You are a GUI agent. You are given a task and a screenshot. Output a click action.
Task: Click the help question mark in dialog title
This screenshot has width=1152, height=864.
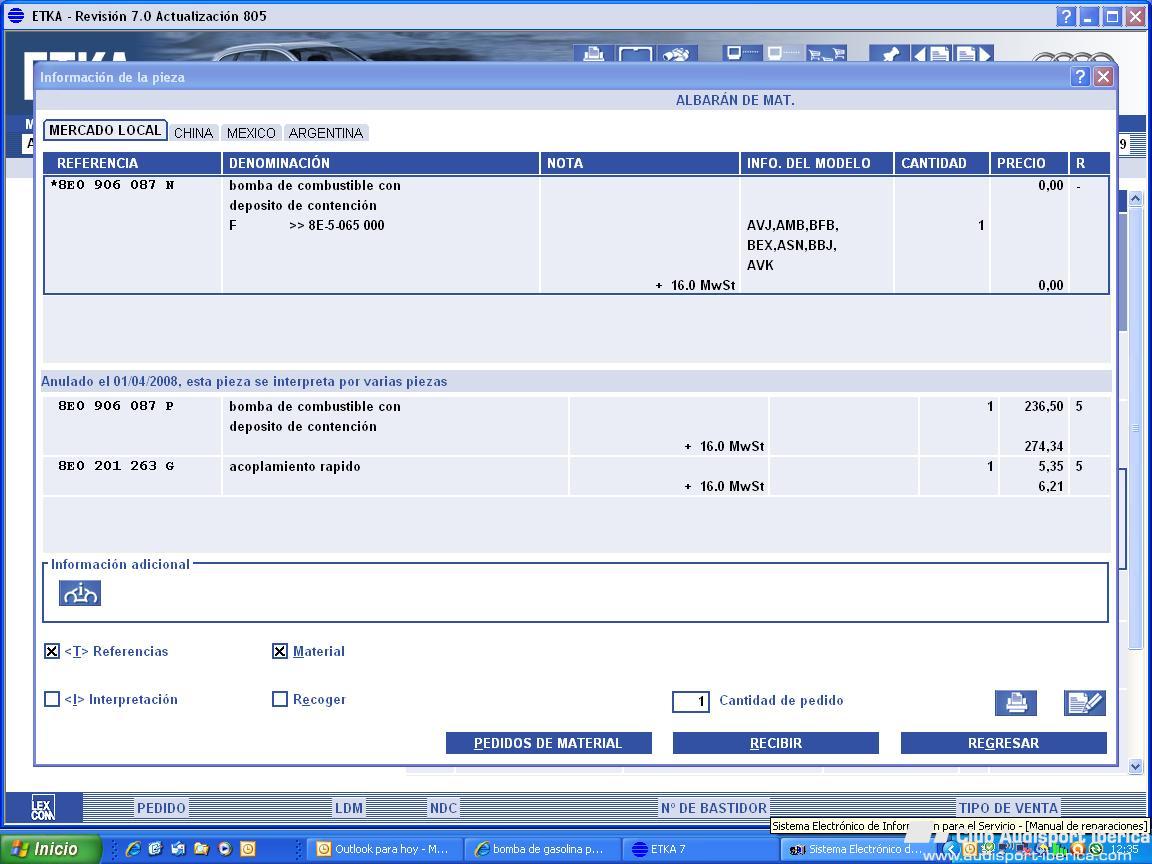tap(1079, 76)
